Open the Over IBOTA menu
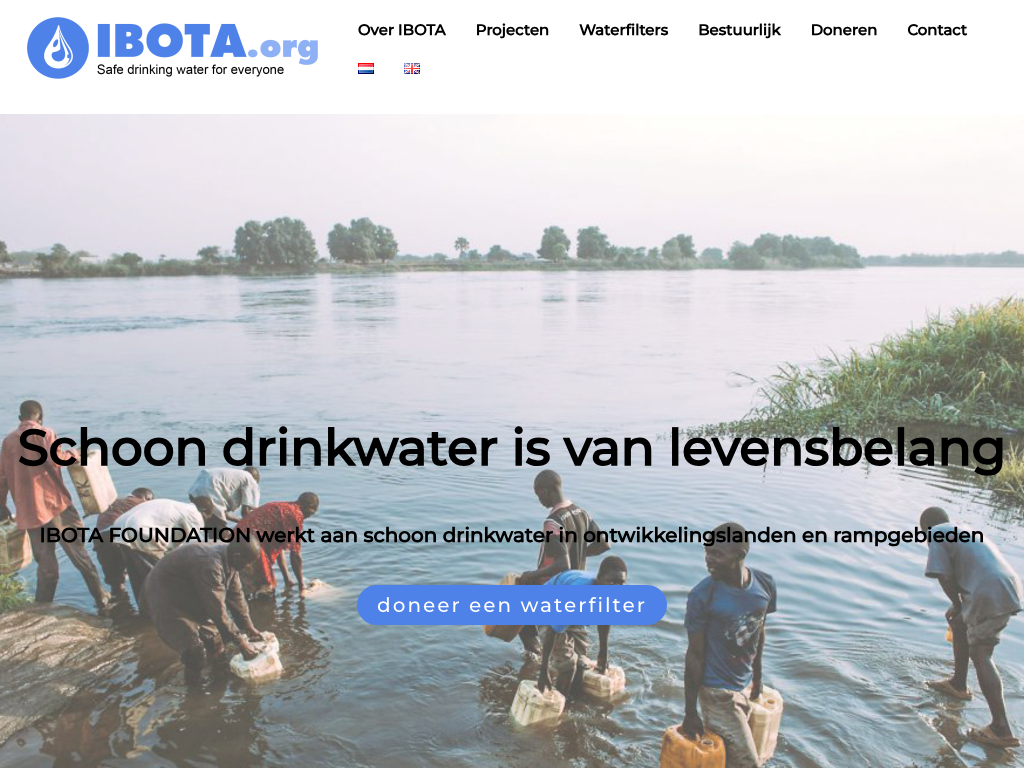The image size is (1024, 768). 402,30
